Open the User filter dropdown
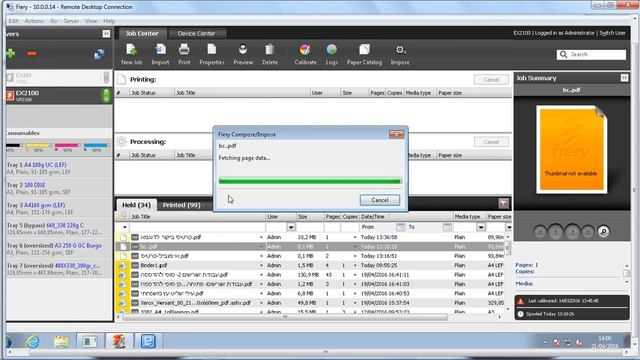640x360 pixels. point(291,227)
